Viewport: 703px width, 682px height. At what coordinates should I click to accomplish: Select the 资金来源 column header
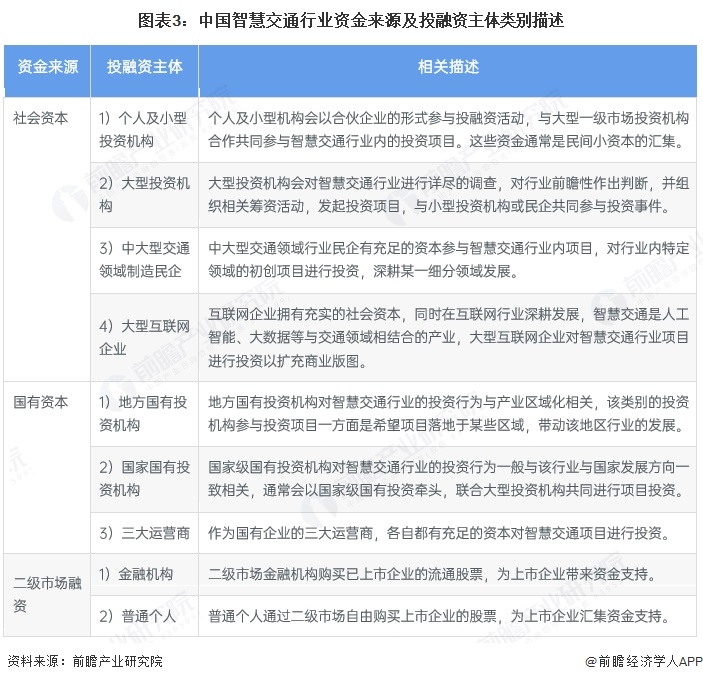point(46,68)
